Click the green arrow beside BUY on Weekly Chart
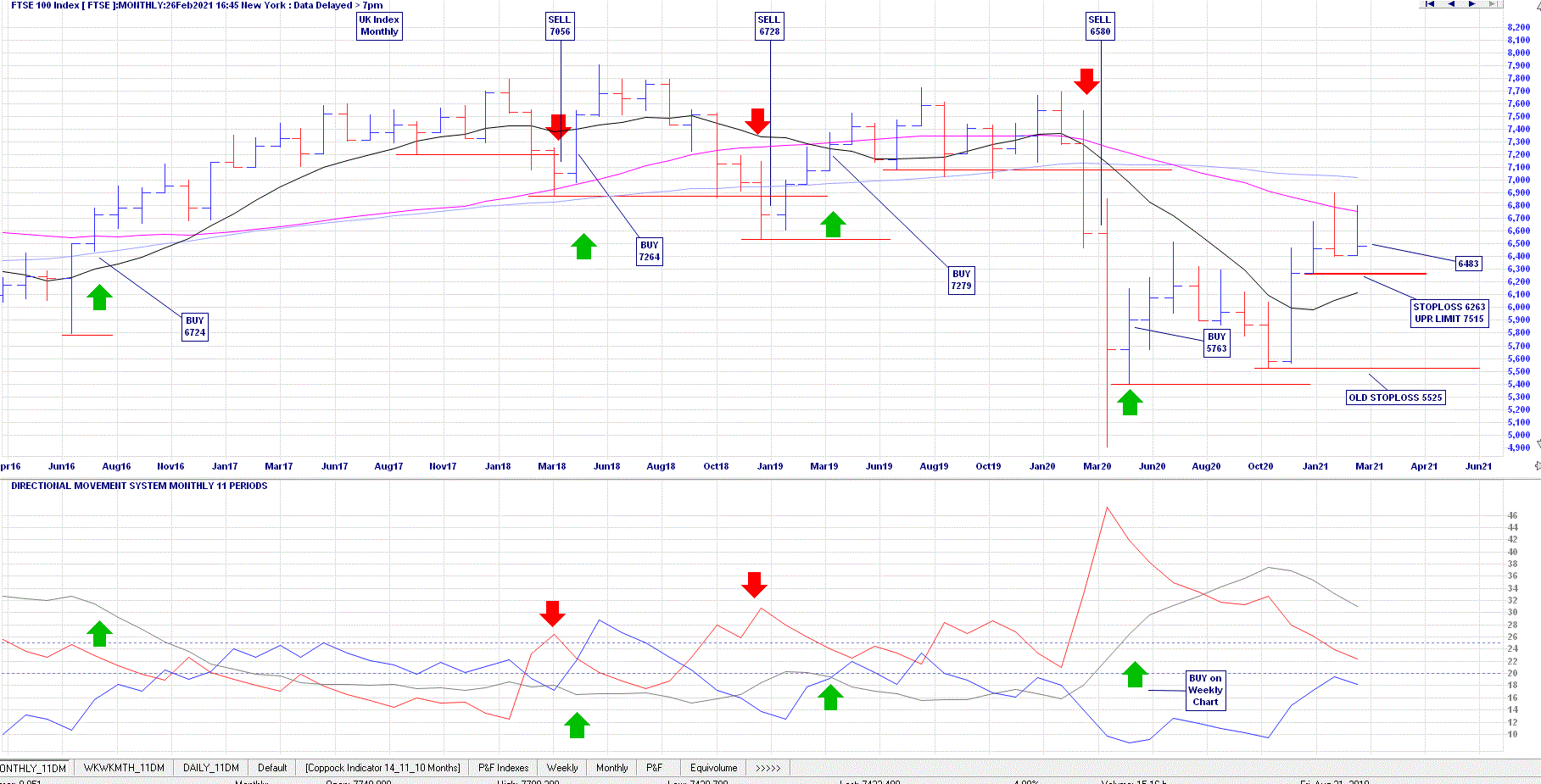 1135,675
